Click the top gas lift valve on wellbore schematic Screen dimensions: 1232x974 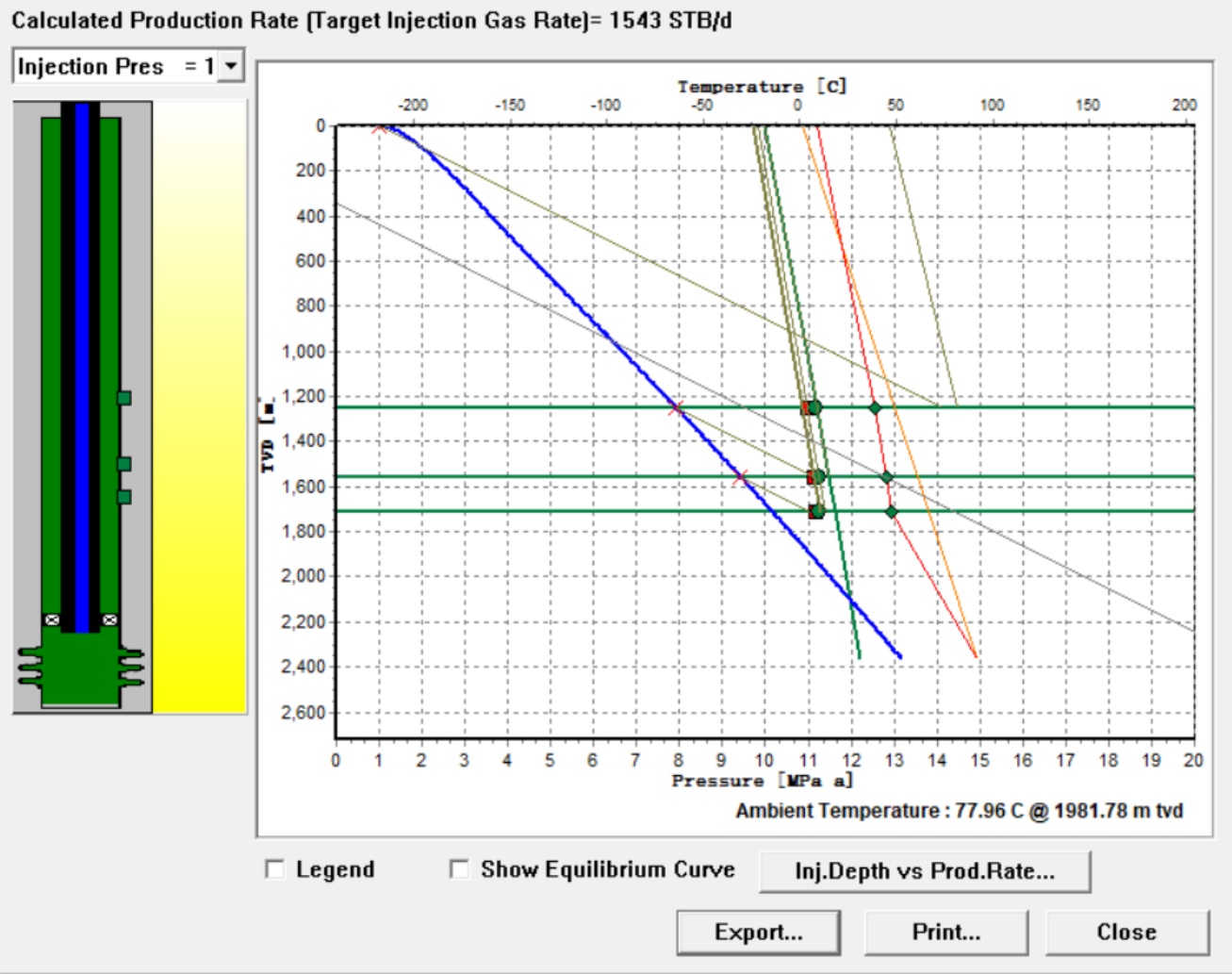123,399
